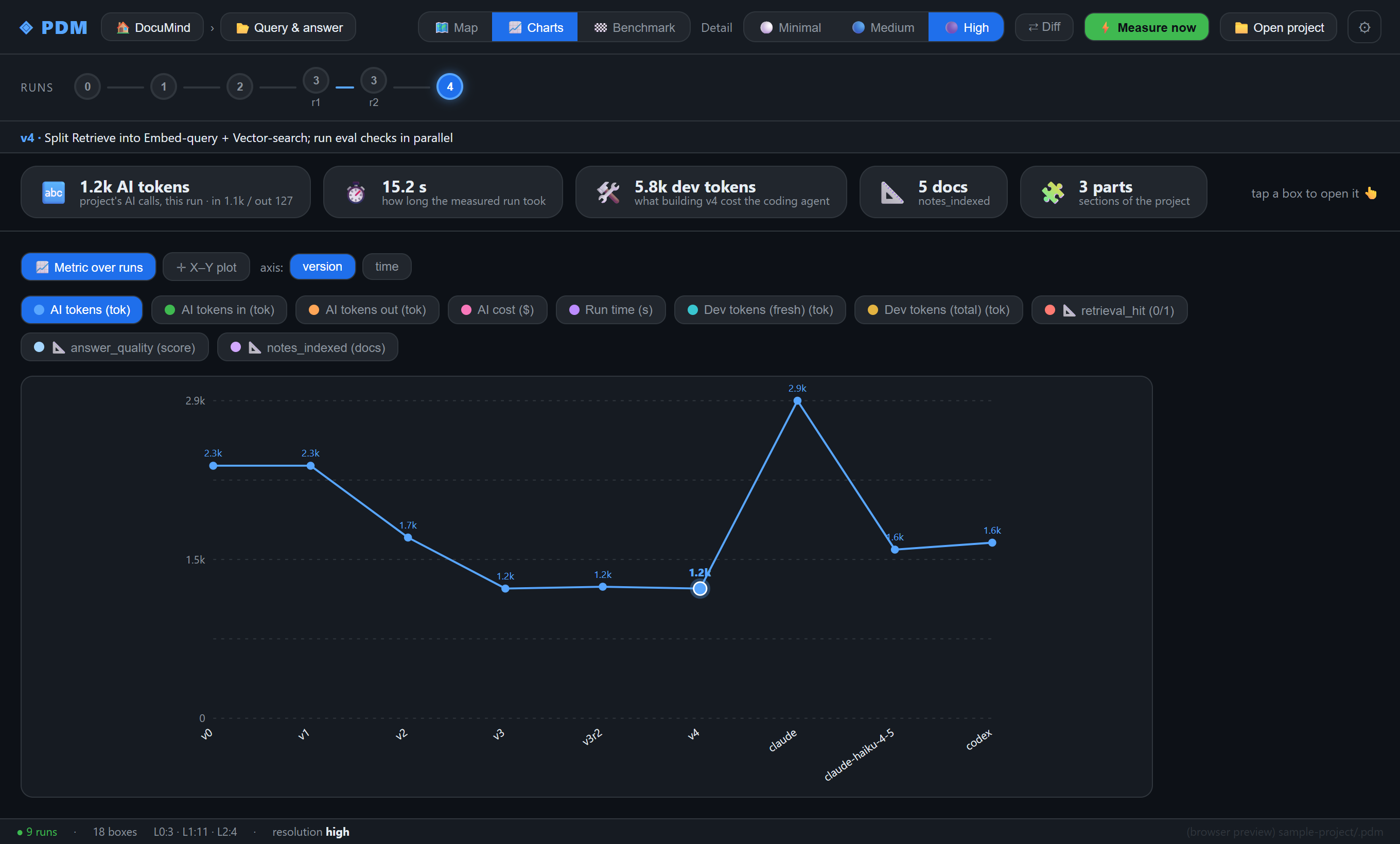Click ruler icon in notes_indexed chip
This screenshot has width=1400, height=844.
coord(255,347)
